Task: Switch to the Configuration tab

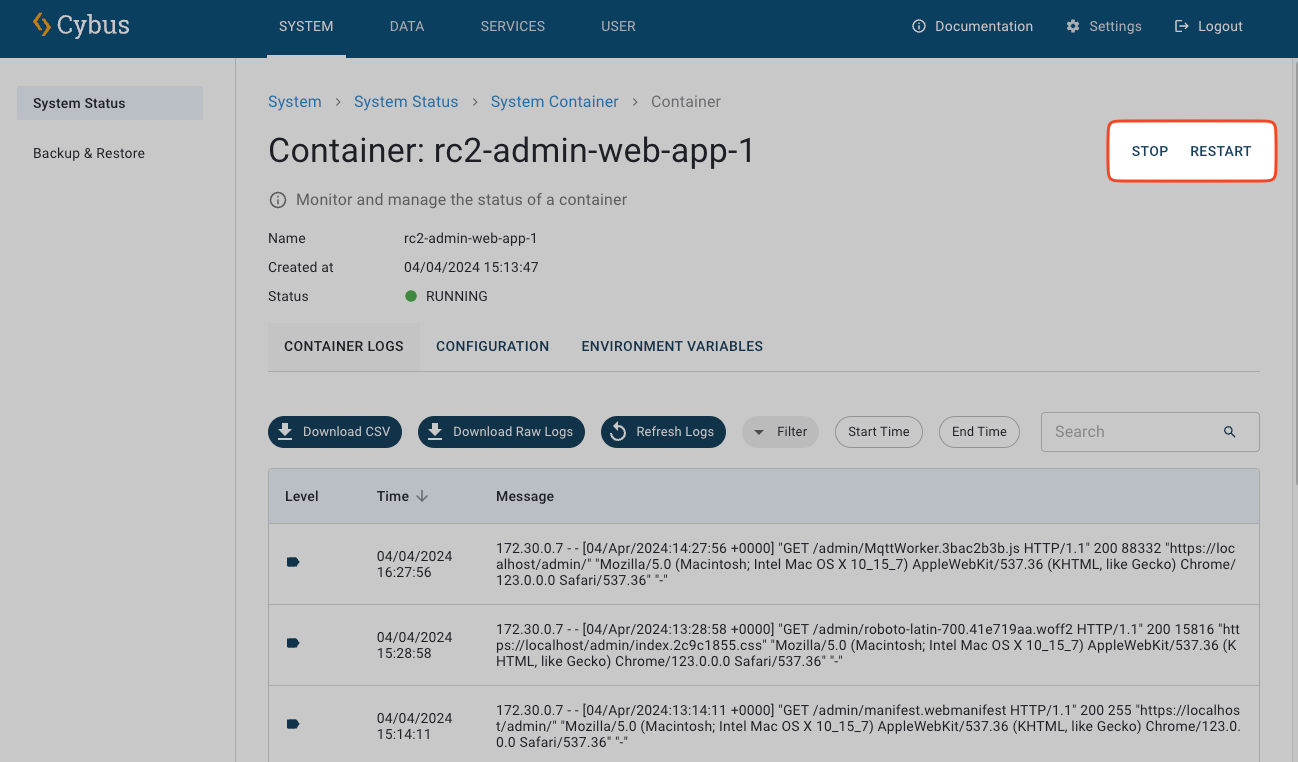Action: point(492,346)
